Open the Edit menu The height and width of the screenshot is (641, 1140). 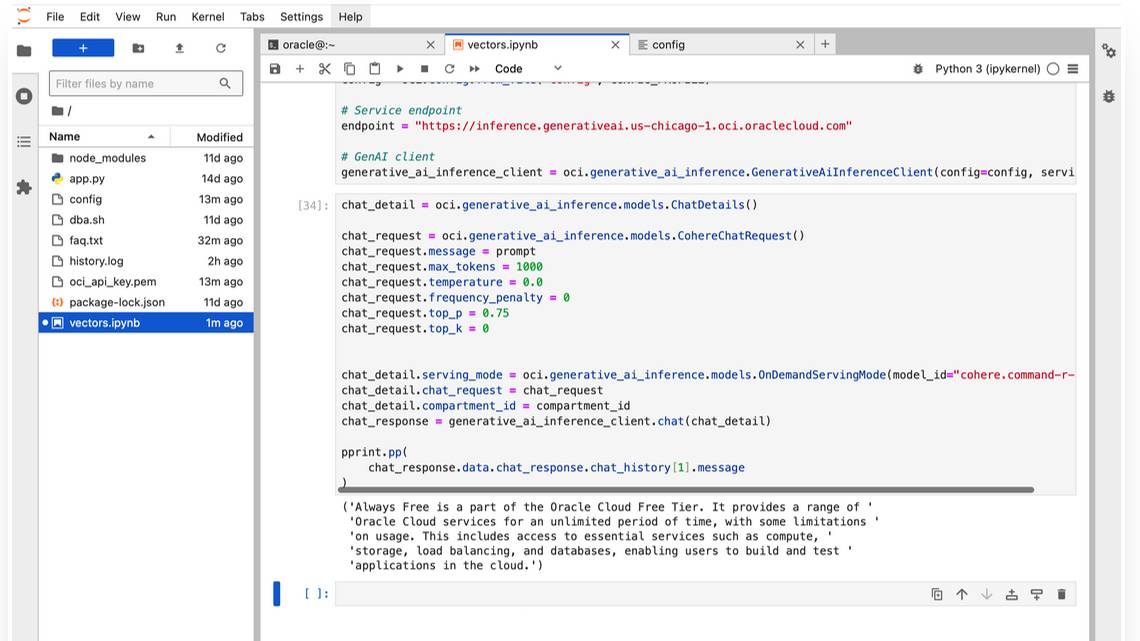(90, 17)
